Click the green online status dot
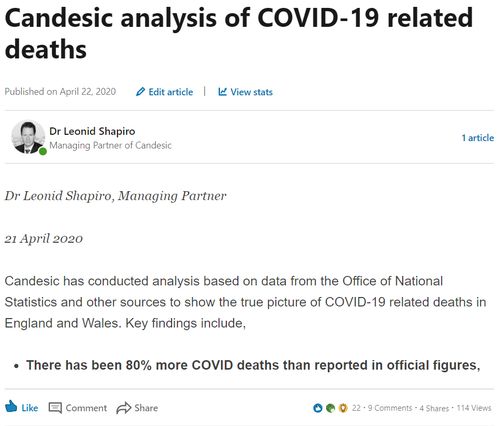Viewport: 500px width, 426px height. click(x=43, y=152)
